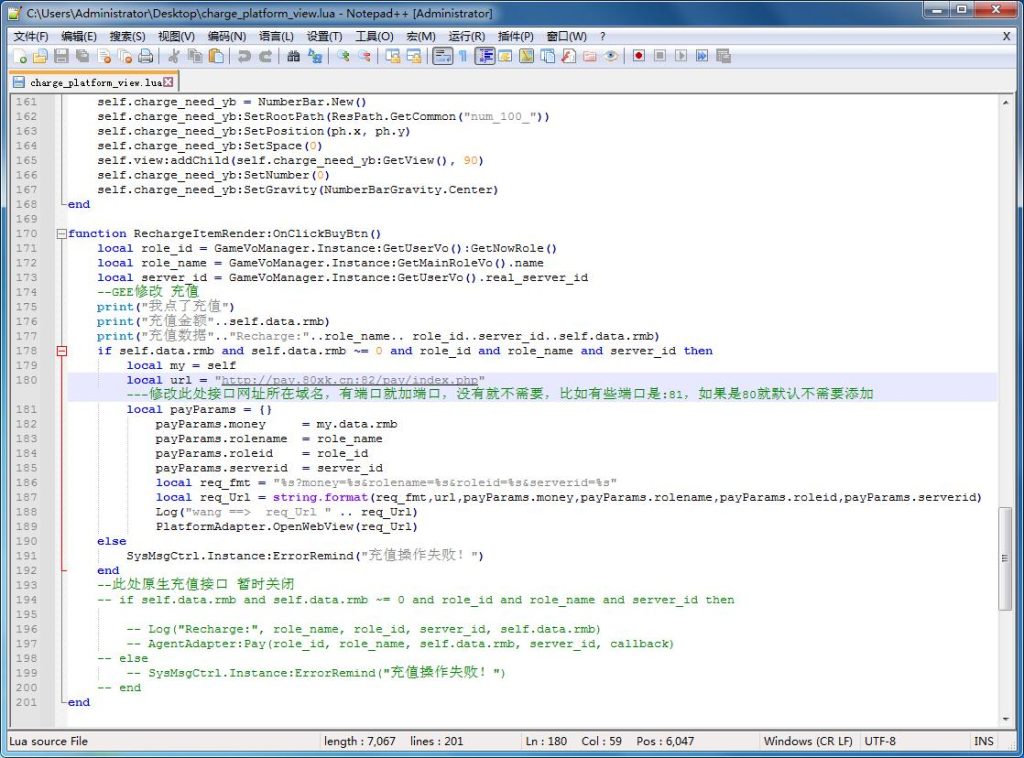This screenshot has height=758, width=1024.
Task: Toggle show all characters pilcrow icon
Action: [x=462, y=56]
